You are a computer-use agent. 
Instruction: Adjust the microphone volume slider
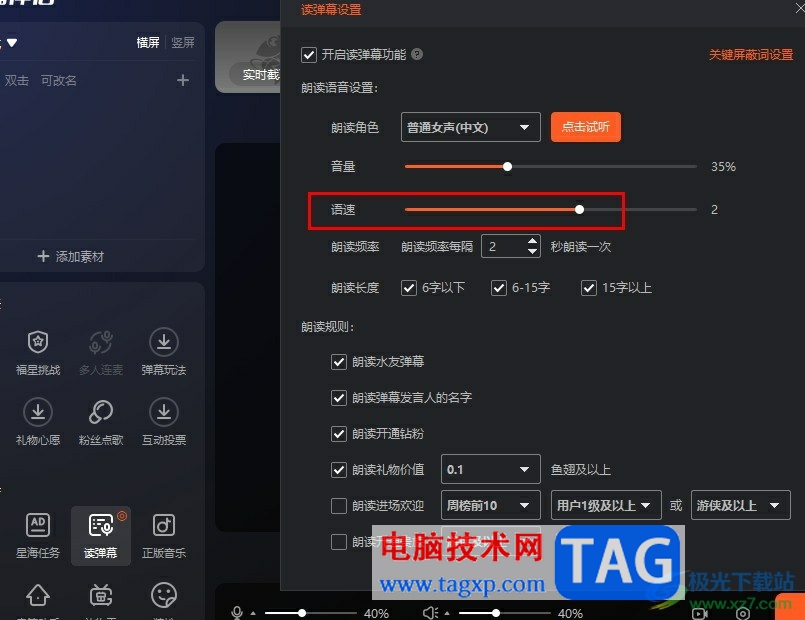click(302, 613)
